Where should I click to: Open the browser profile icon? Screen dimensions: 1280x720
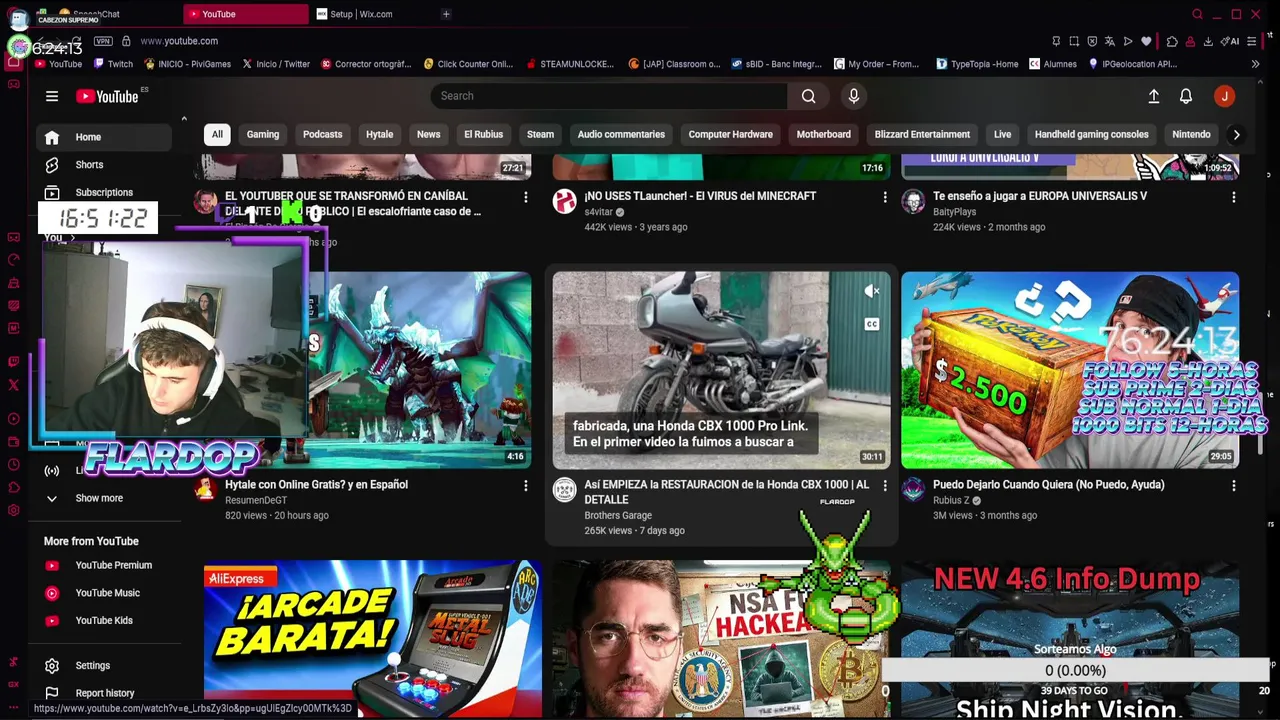pos(1190,41)
